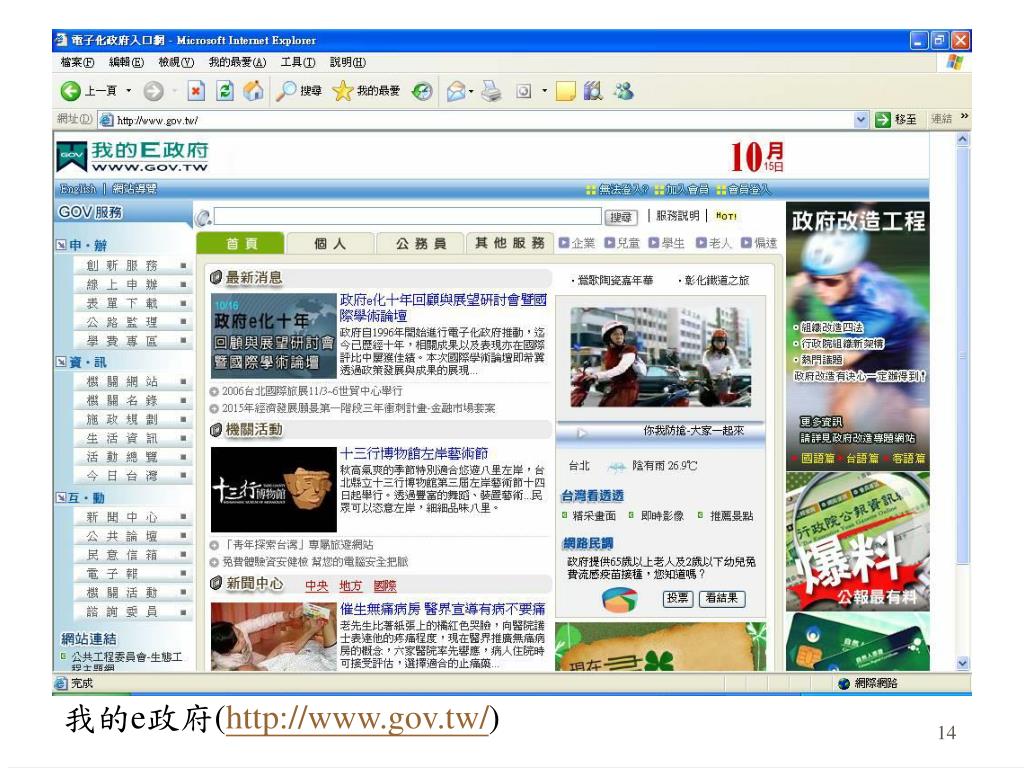Collapse the 申‧辦 sidebar section
Viewport: 1024px width, 768px height.
click(61, 245)
